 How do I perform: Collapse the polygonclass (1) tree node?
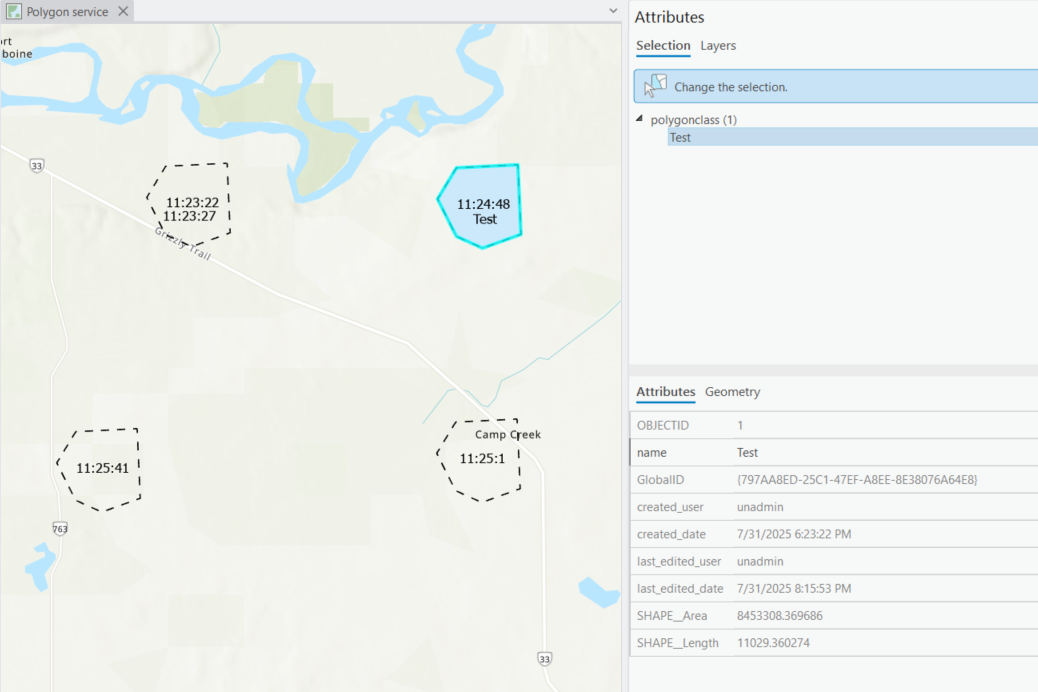(x=639, y=119)
